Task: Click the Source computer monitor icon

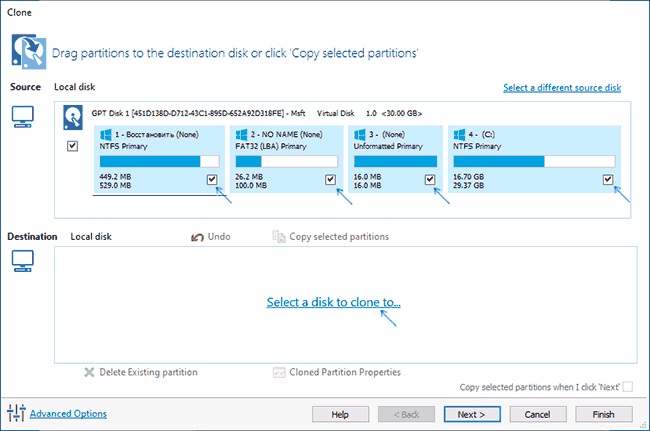Action: pos(22,117)
